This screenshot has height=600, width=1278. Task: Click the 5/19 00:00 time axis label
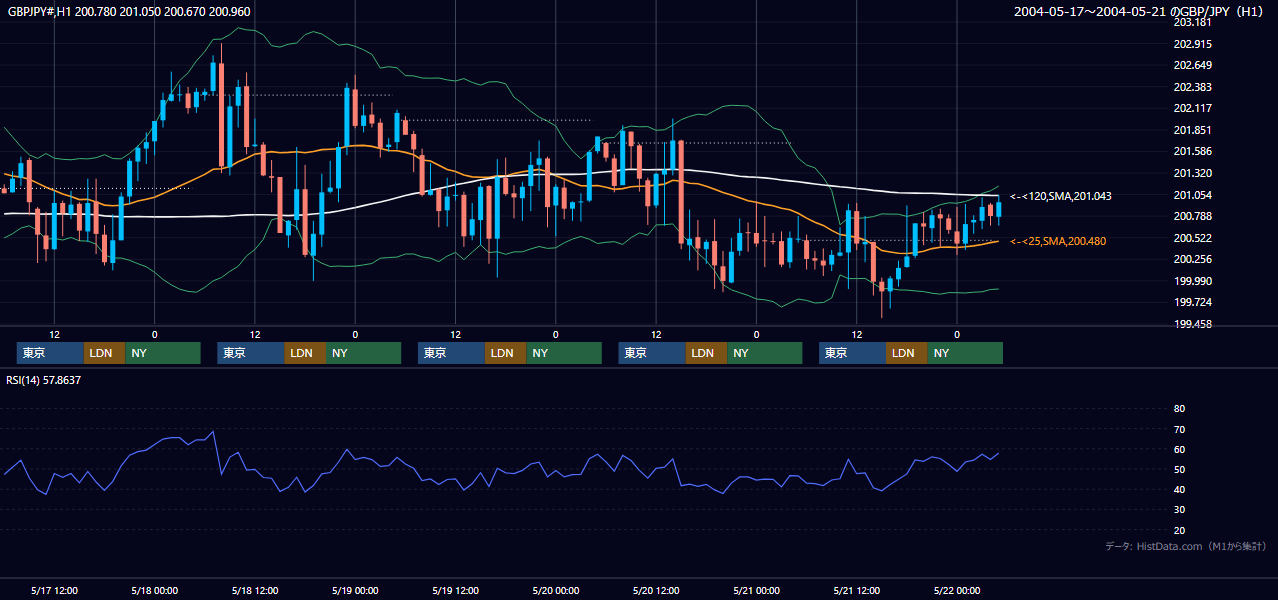tap(355, 591)
